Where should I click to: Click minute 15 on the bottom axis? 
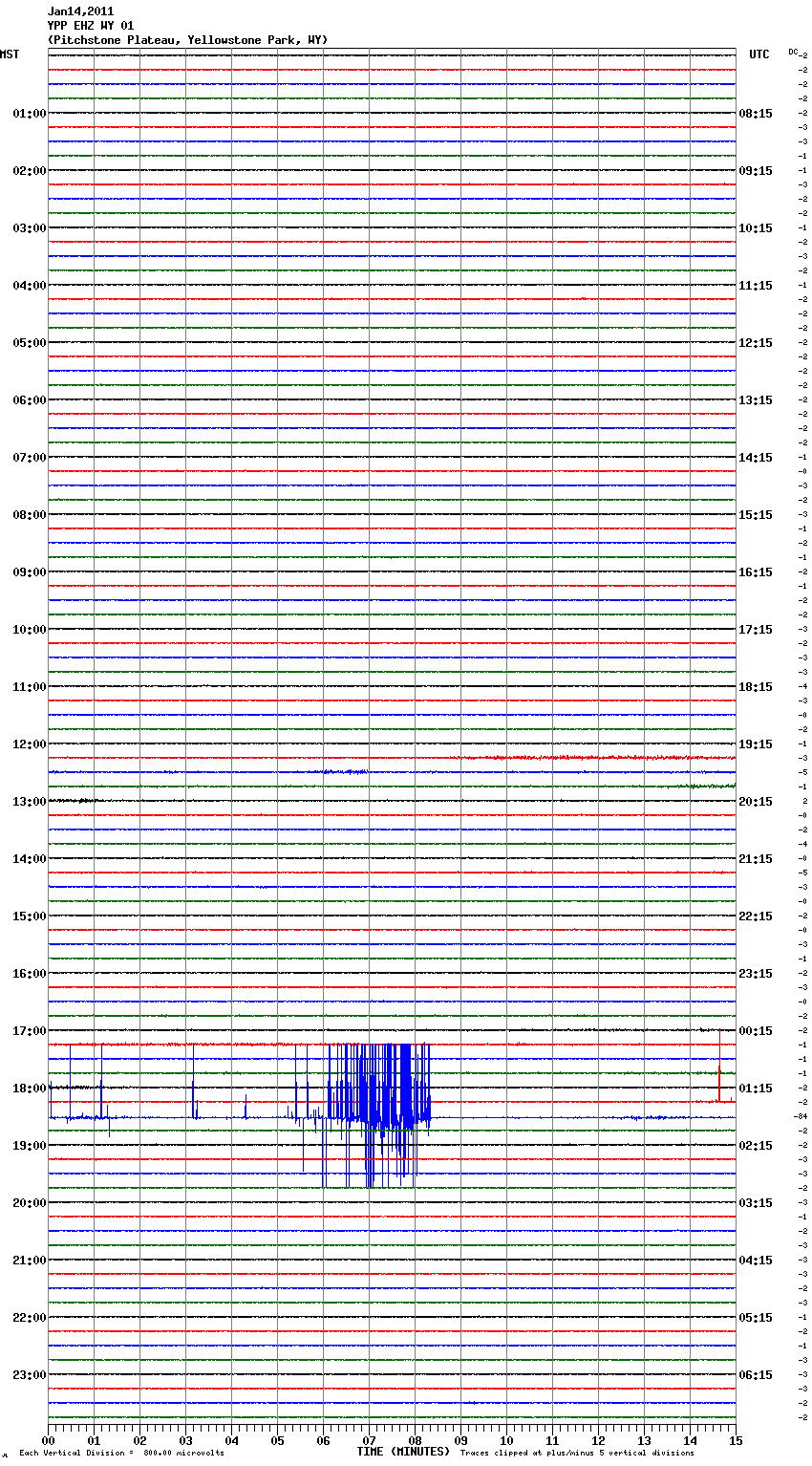click(x=736, y=1440)
